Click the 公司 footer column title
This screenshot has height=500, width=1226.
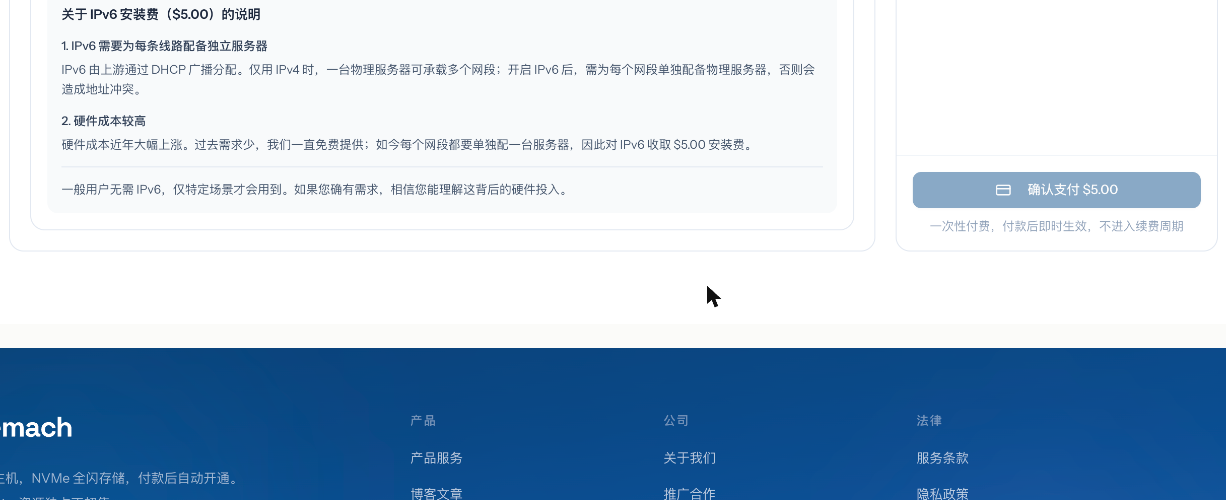tap(676, 421)
